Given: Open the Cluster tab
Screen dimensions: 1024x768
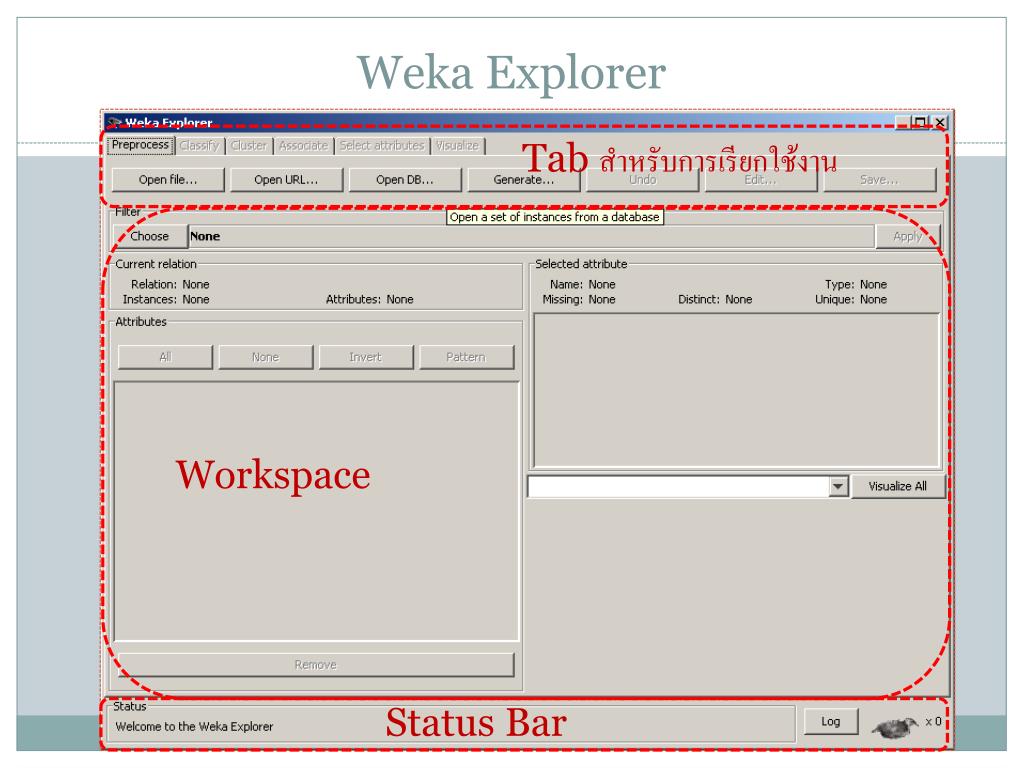Looking at the screenshot, I should click(x=249, y=146).
